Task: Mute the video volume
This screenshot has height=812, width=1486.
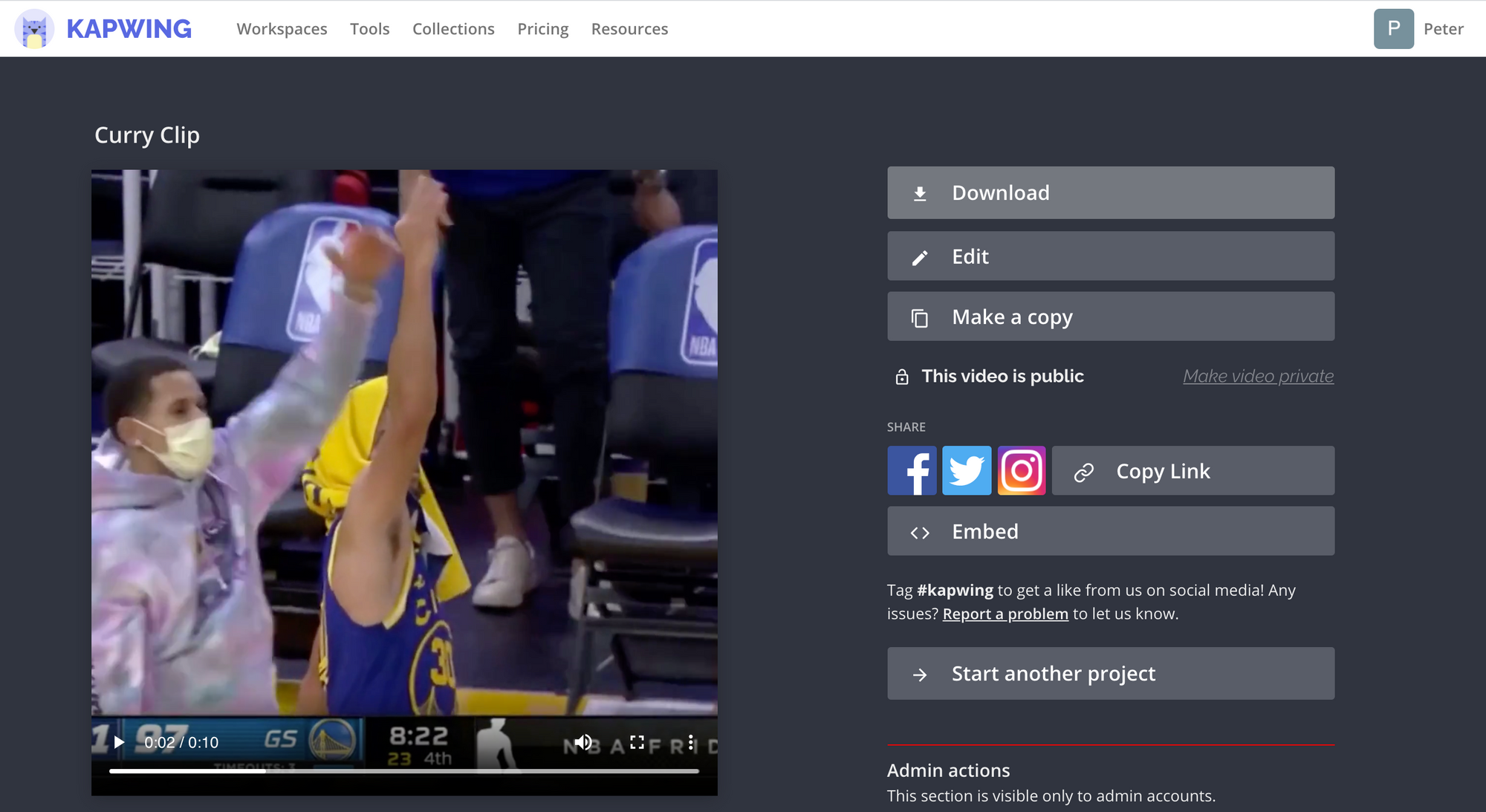Action: click(x=583, y=742)
